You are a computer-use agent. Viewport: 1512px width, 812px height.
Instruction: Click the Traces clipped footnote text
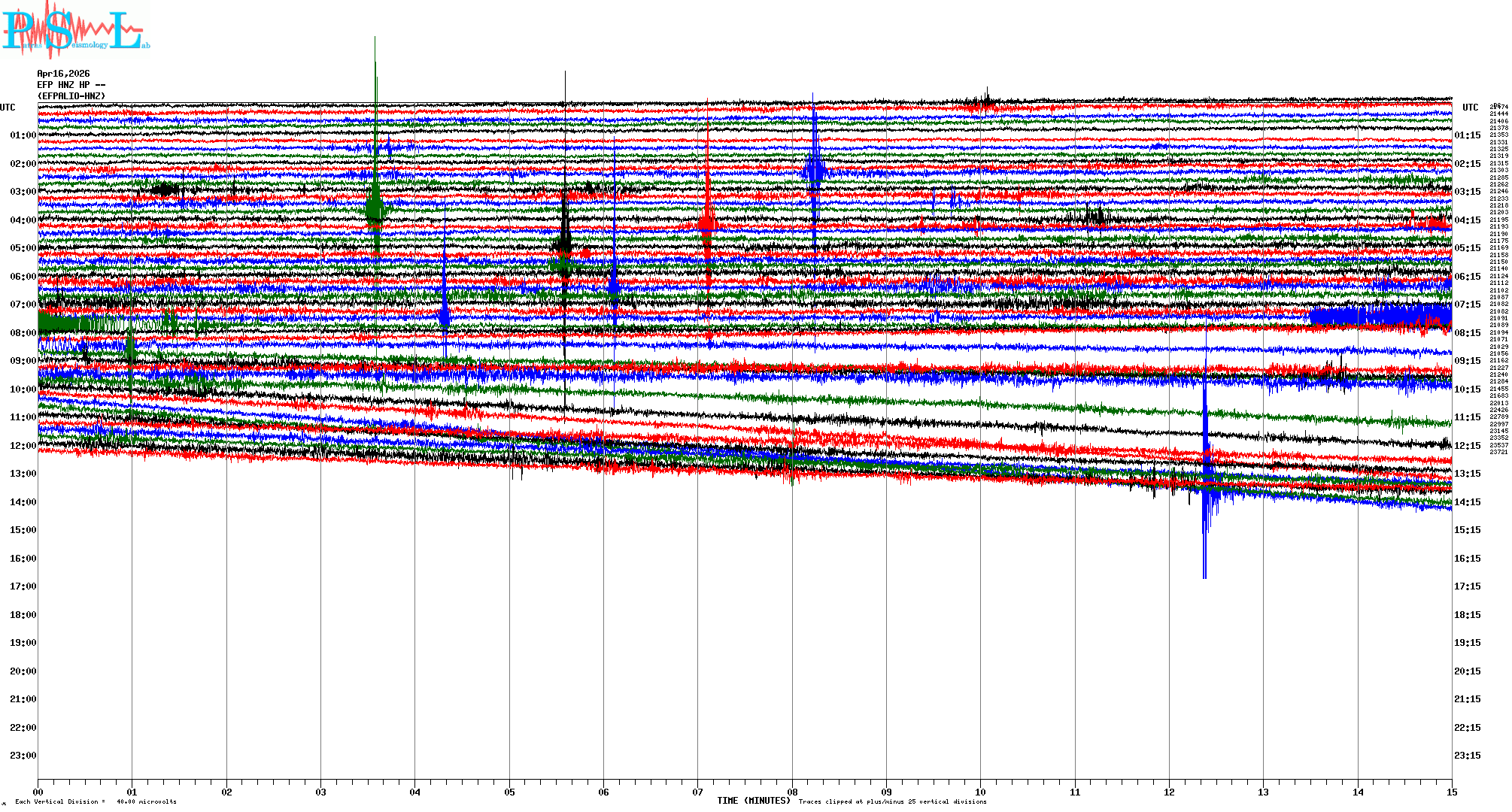pos(892,801)
